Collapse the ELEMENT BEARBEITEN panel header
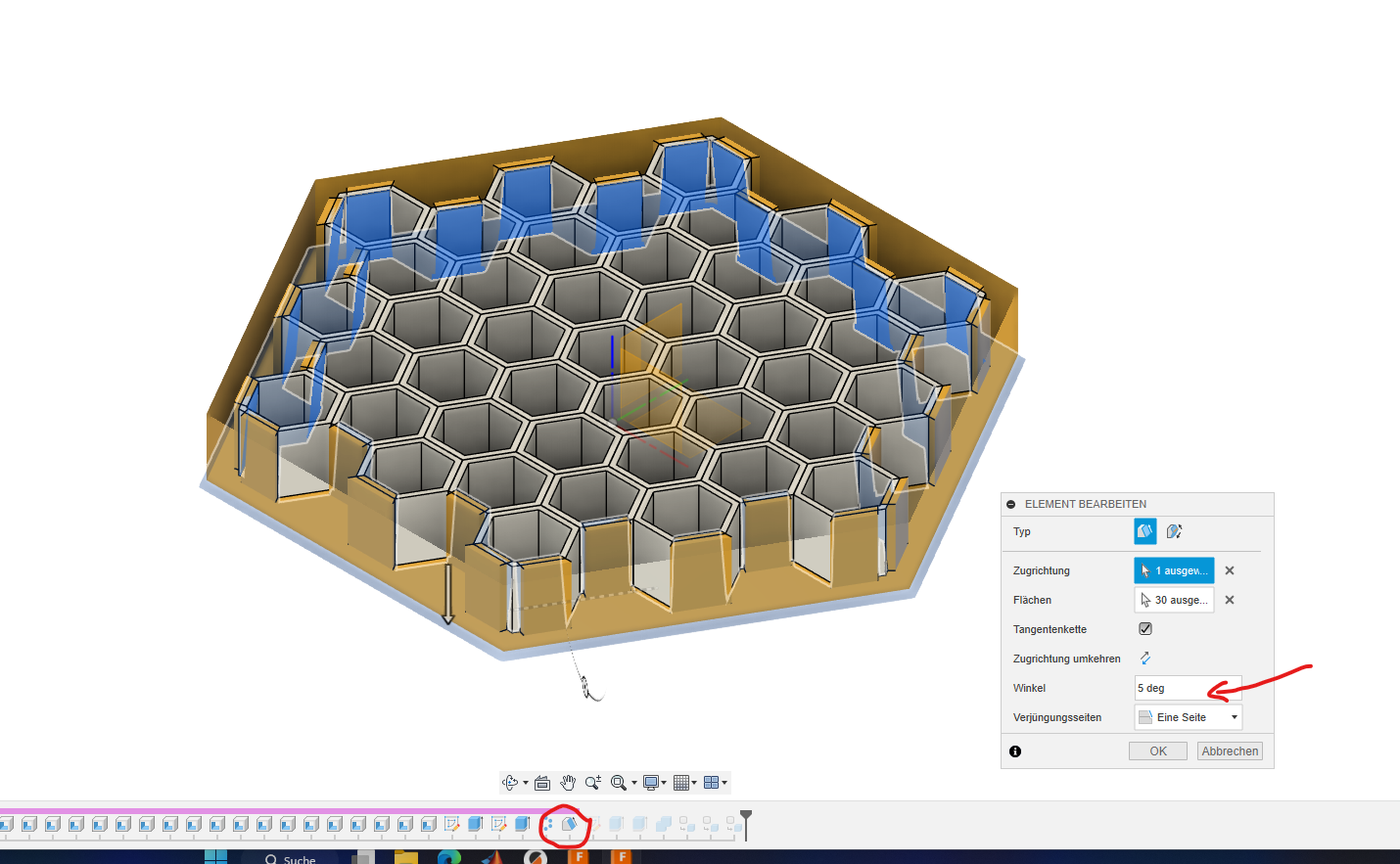 tap(1011, 504)
